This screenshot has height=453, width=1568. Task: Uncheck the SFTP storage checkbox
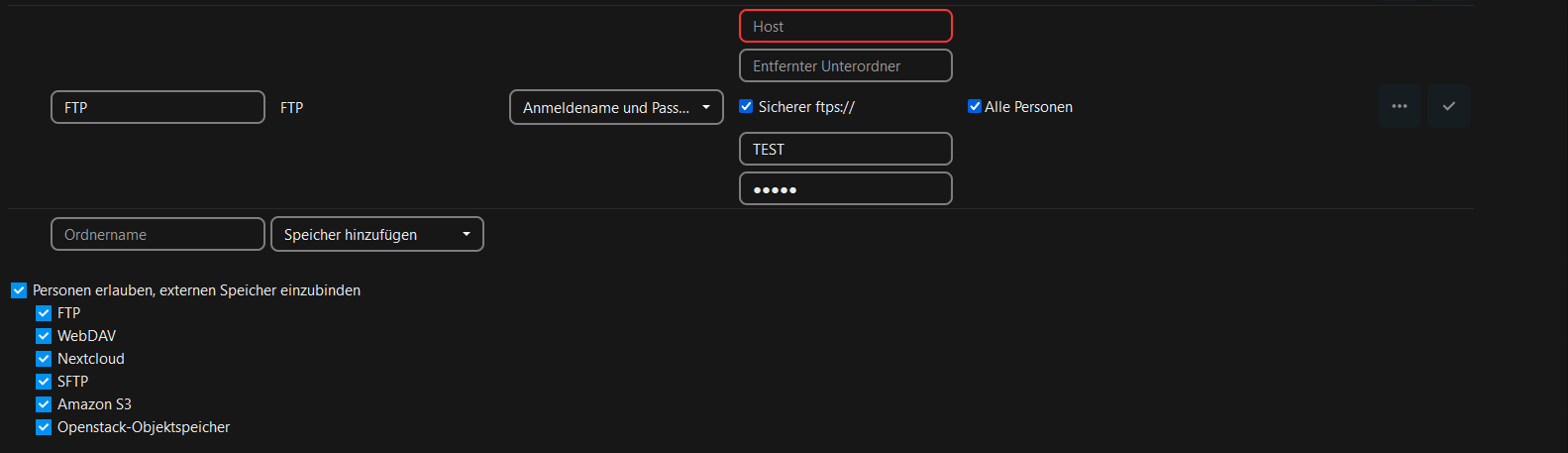pos(44,382)
